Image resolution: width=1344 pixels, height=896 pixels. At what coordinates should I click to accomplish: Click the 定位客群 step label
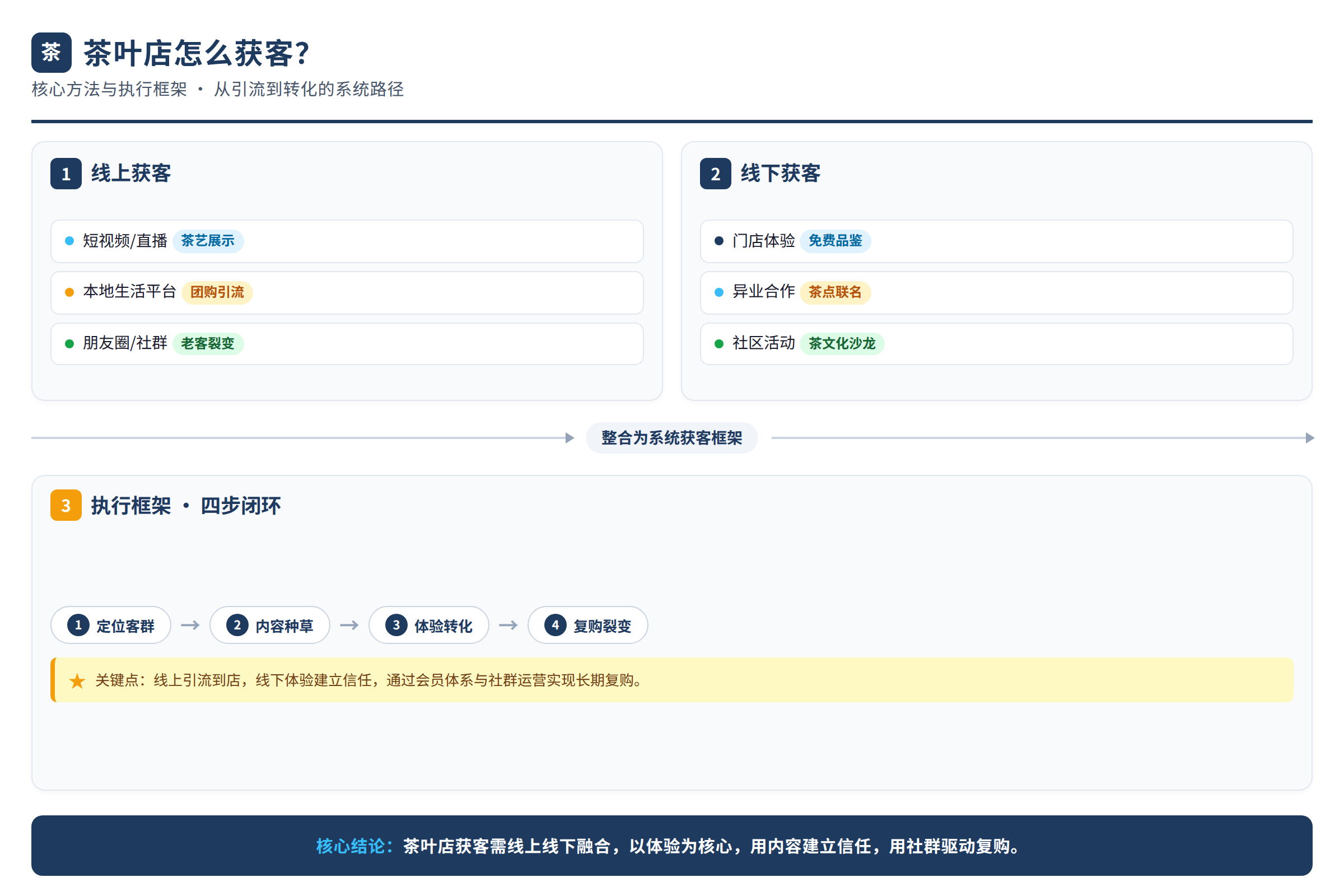tap(125, 626)
